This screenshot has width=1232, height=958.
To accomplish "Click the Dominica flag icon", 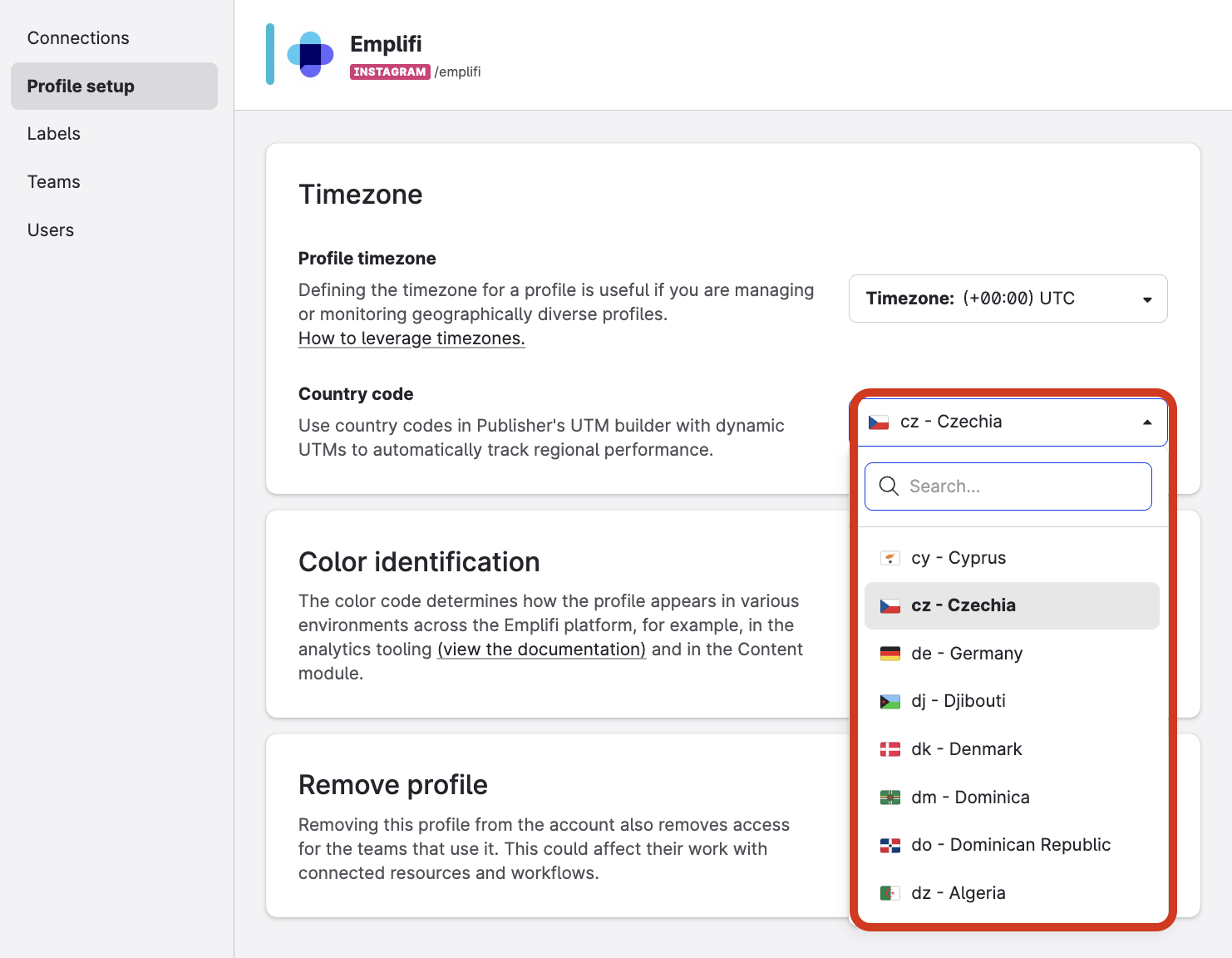I will click(x=890, y=798).
